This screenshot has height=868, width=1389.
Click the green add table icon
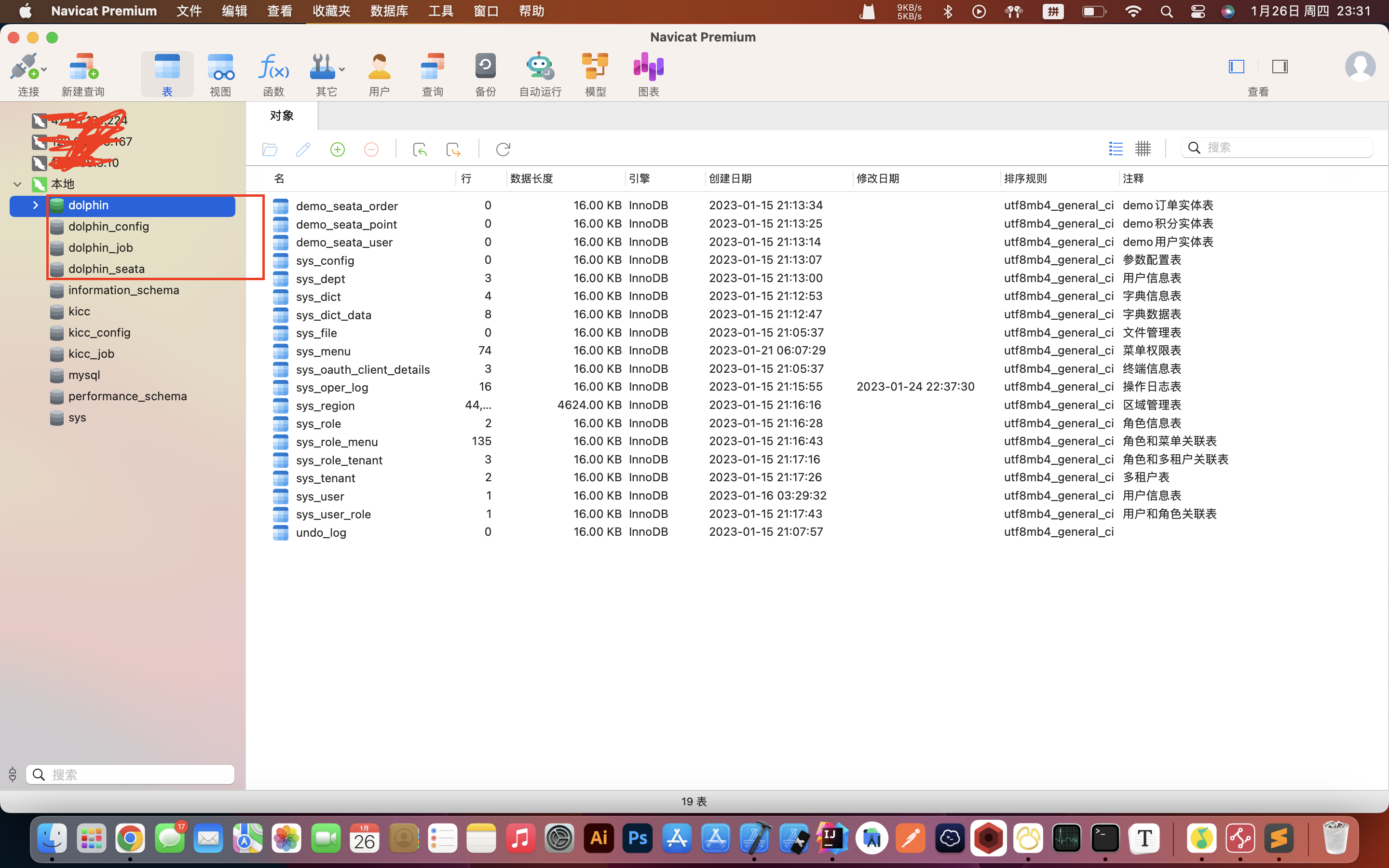[x=338, y=150]
